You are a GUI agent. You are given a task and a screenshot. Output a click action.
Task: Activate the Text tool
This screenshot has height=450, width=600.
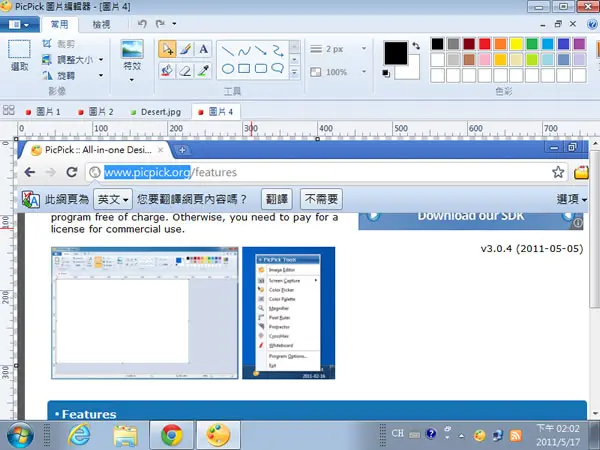[x=204, y=49]
